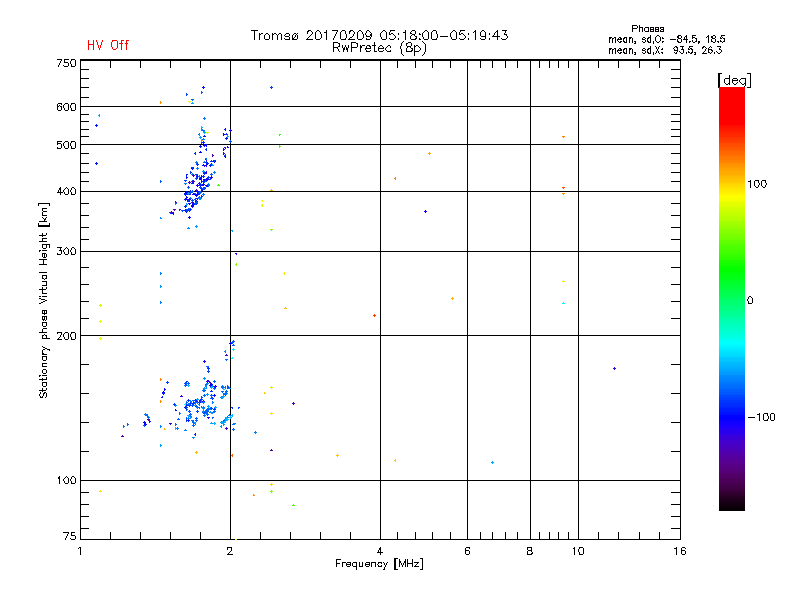Screen dimensions: 800x600
Task: Click the dense blue echo cluster near 400 km
Action: [x=198, y=186]
